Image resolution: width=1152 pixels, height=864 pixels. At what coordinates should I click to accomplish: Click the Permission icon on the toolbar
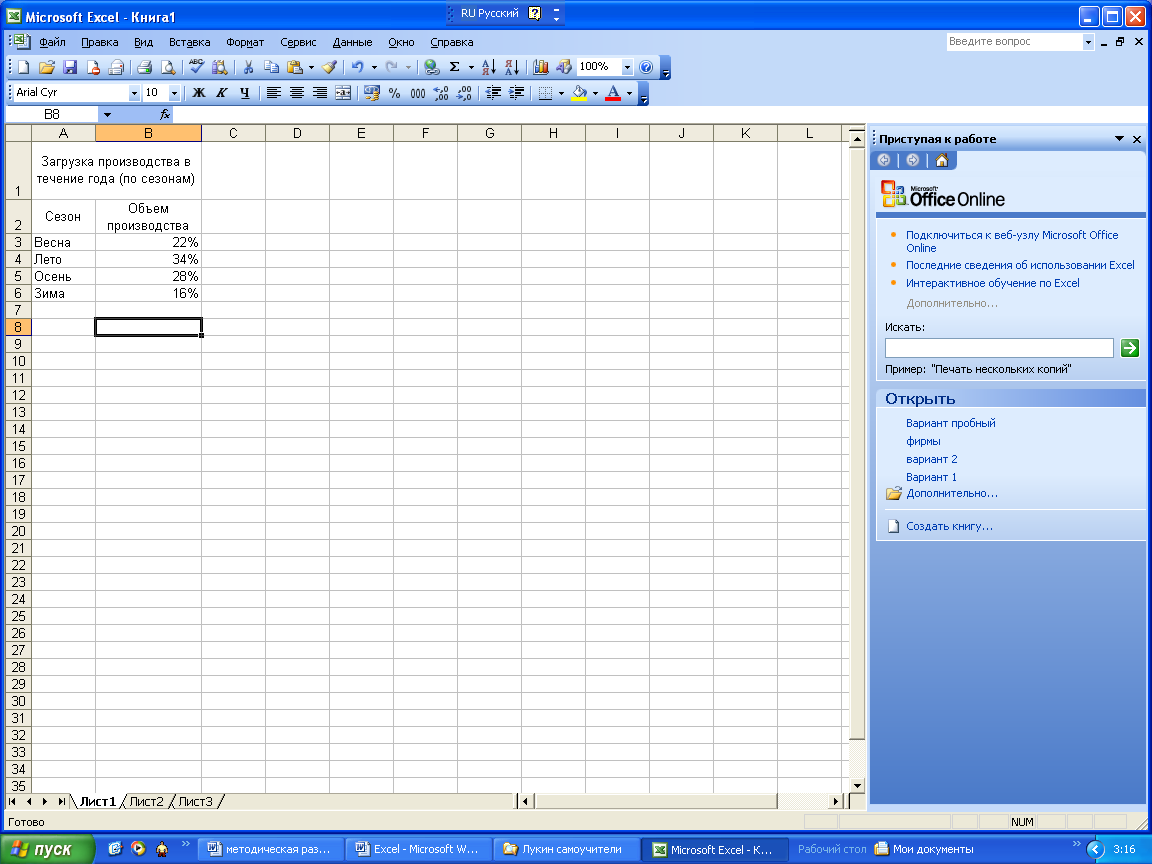tap(93, 68)
